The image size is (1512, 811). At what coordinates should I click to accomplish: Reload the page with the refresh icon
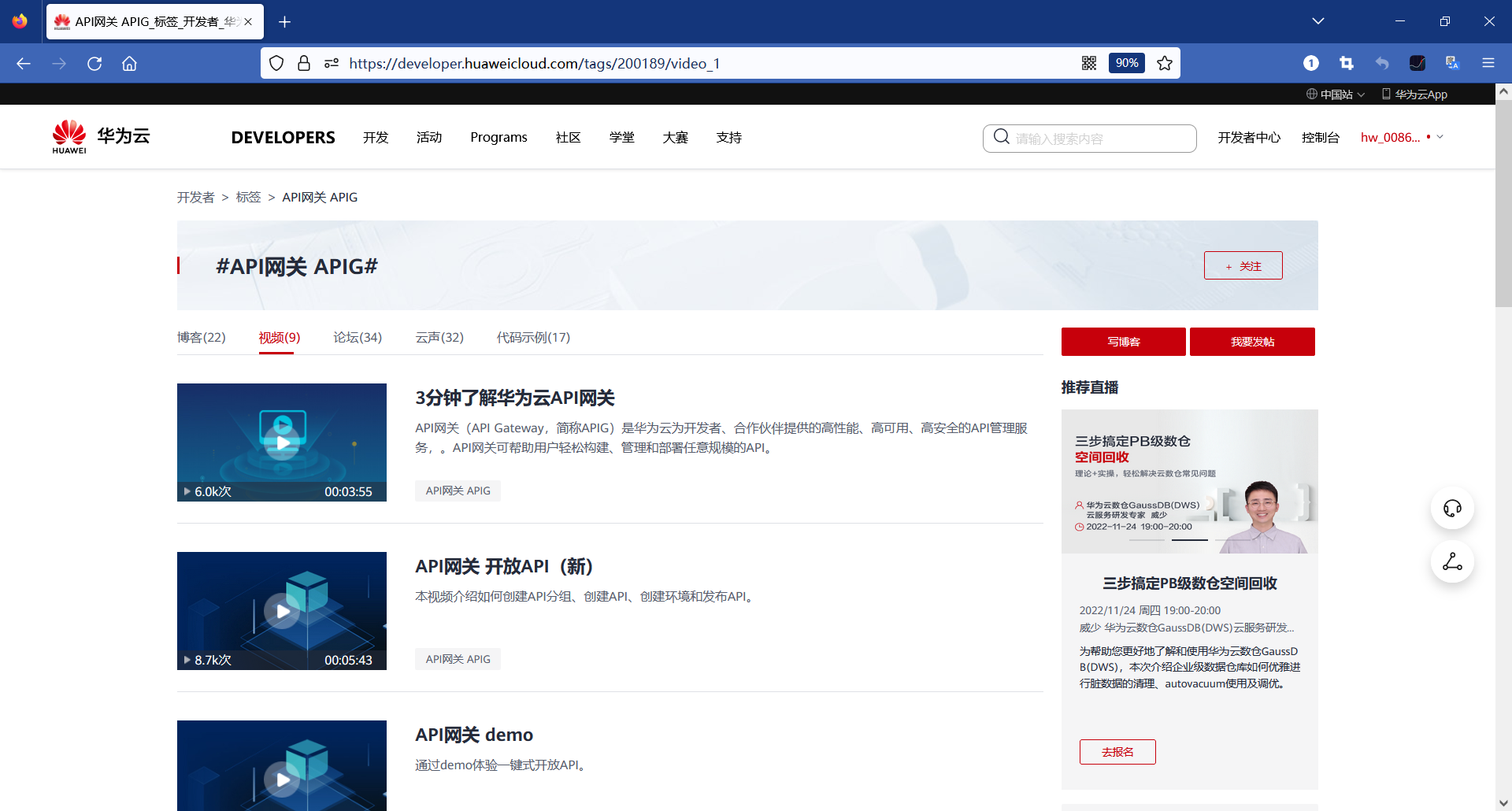(94, 63)
